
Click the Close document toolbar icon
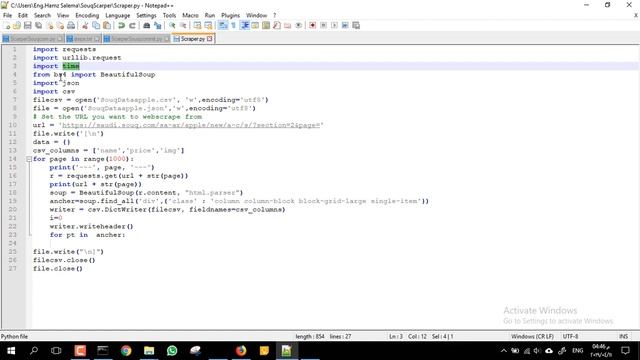coord(49,25)
